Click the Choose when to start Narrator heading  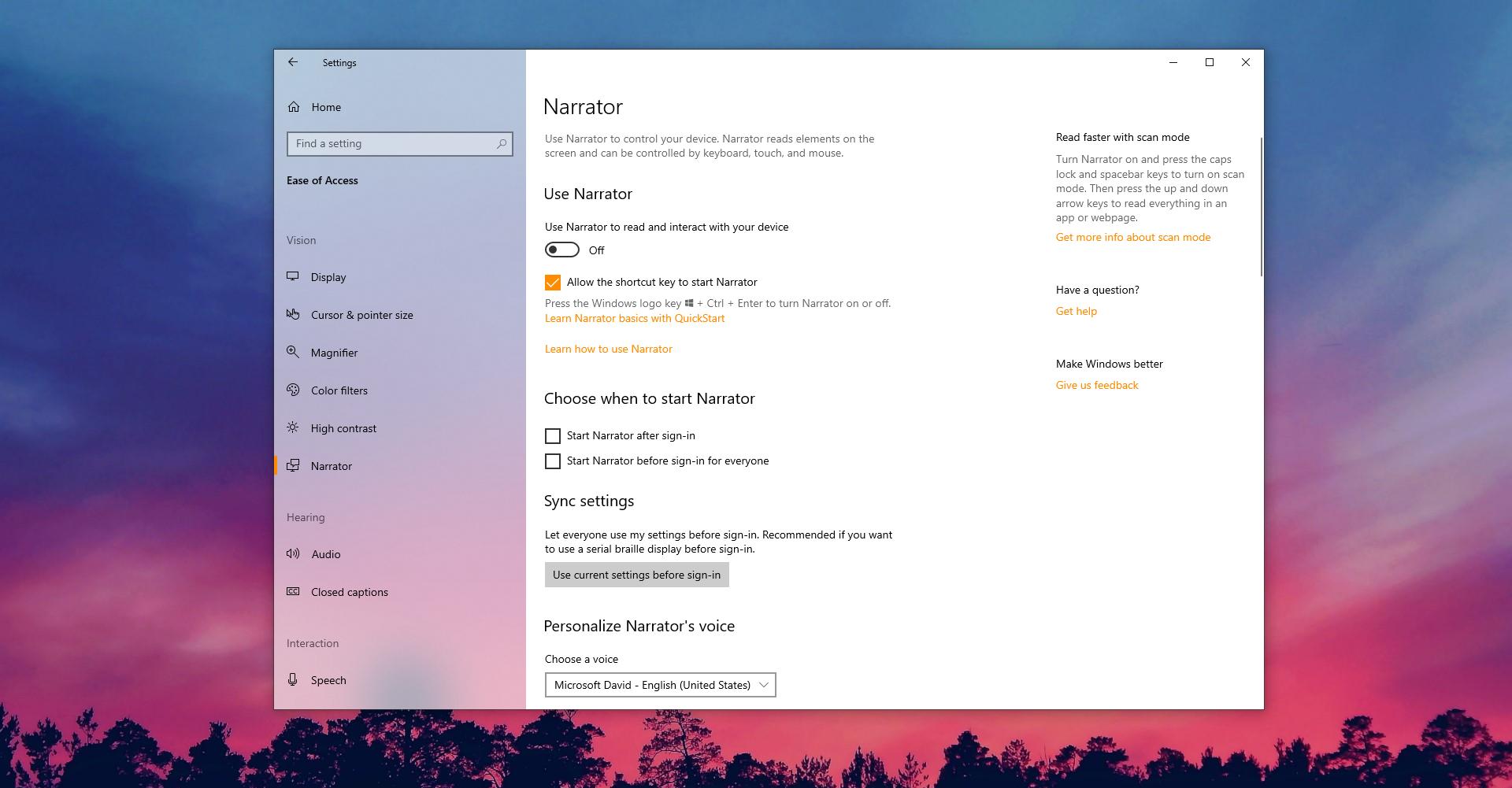(650, 398)
